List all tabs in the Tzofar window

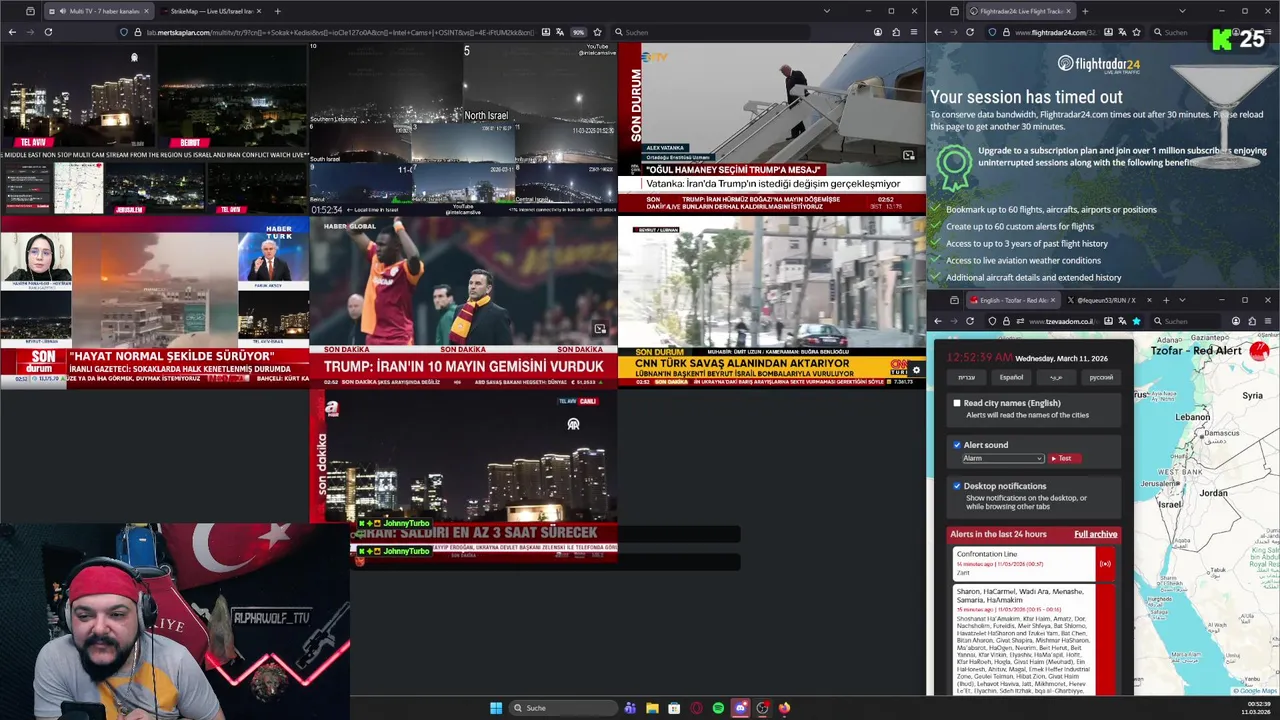(1182, 300)
